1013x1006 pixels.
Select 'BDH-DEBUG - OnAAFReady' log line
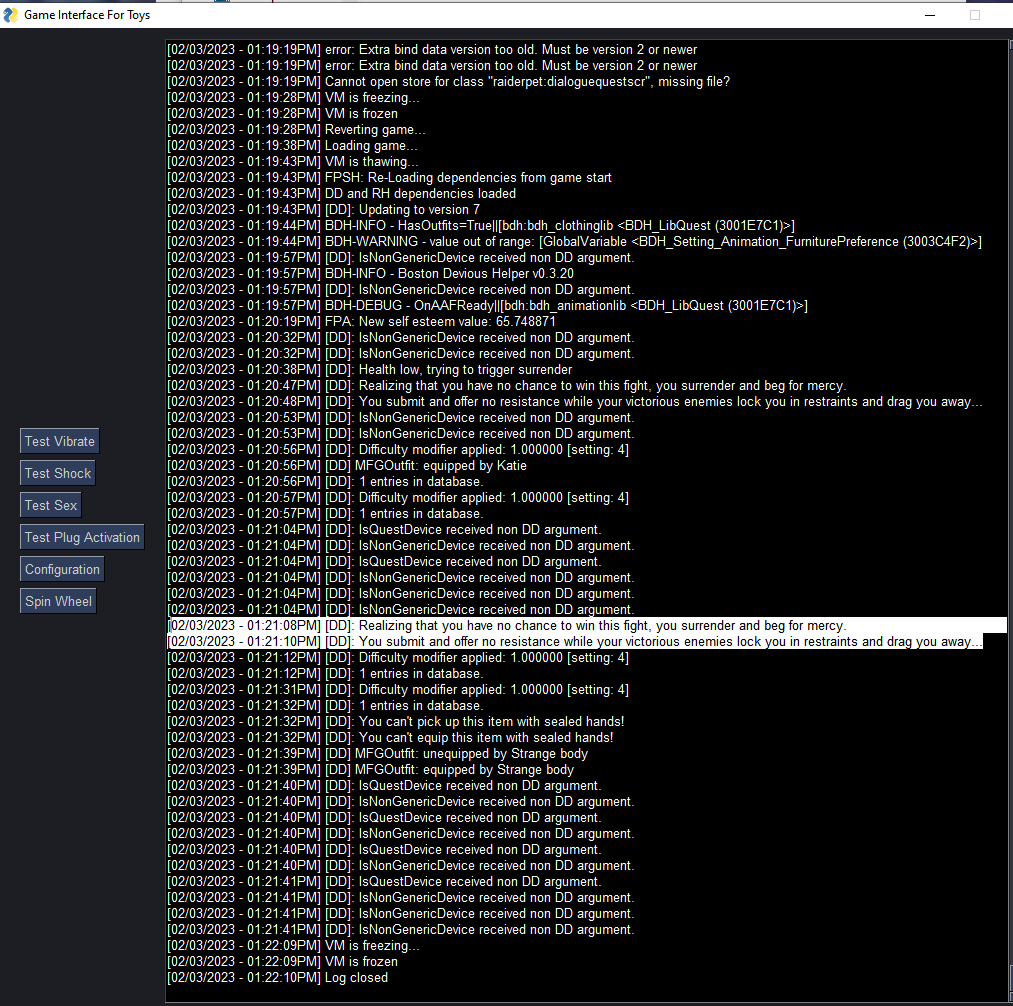click(x=488, y=306)
